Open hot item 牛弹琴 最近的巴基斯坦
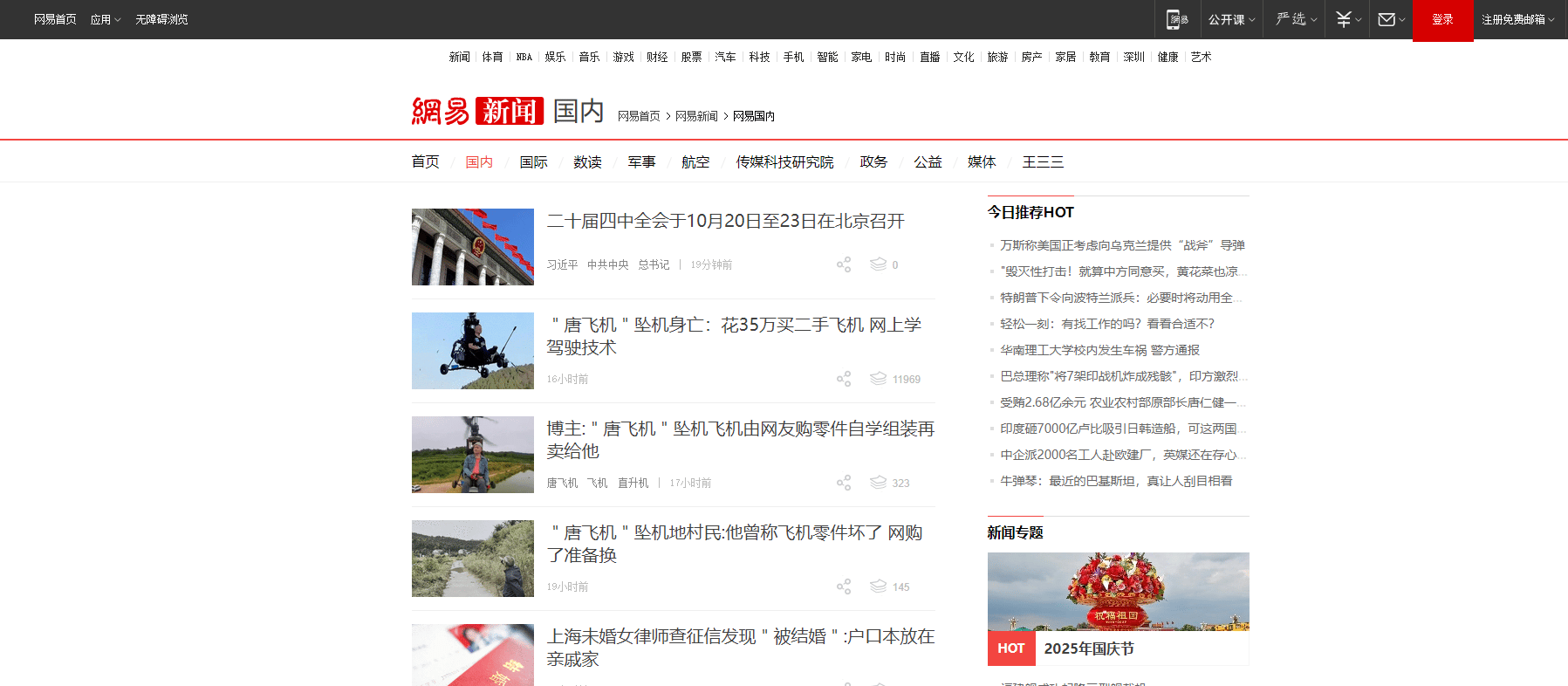1568x686 pixels. pyautogui.click(x=1116, y=481)
